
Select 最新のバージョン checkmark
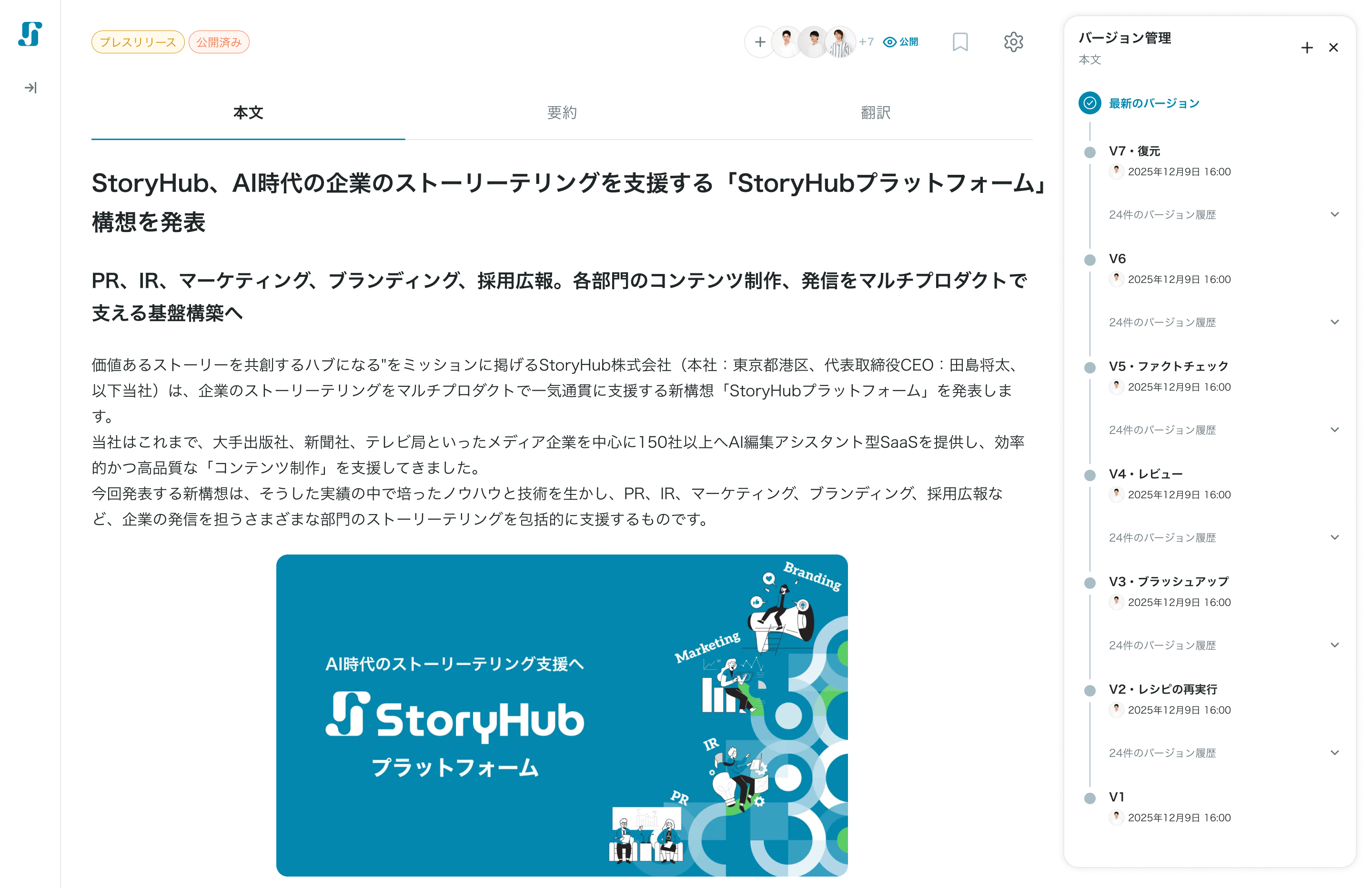1090,103
